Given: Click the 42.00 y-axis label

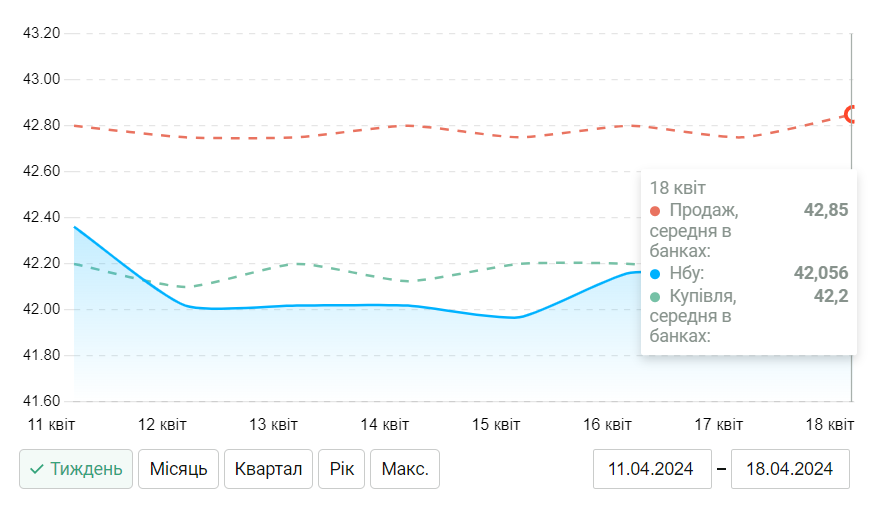Looking at the screenshot, I should tap(42, 309).
